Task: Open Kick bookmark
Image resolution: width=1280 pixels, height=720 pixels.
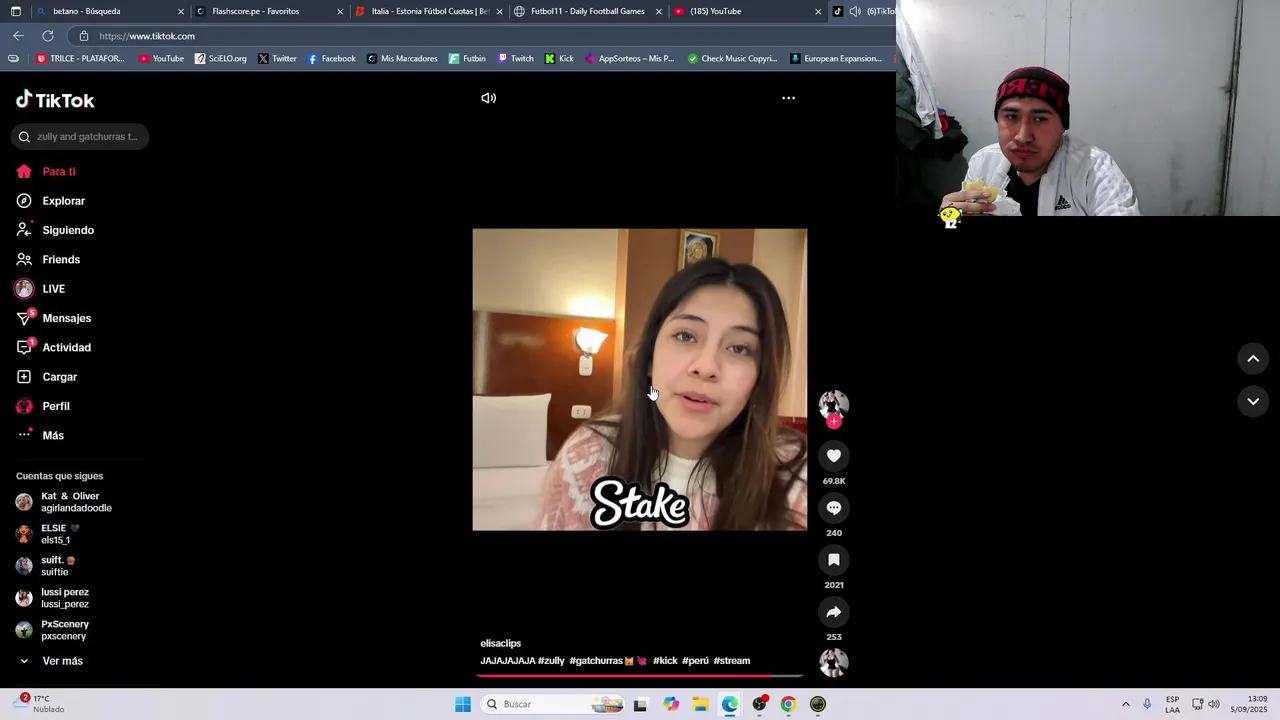Action: 559,59
